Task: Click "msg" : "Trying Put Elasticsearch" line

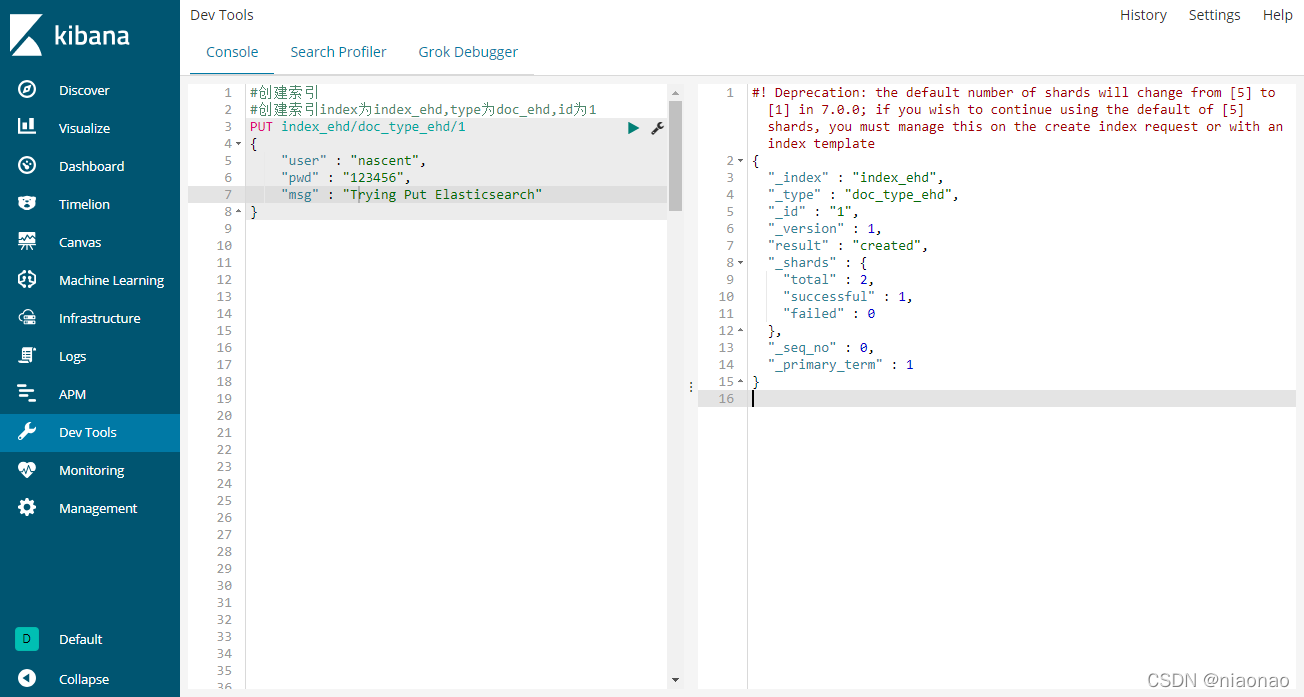Action: pyautogui.click(x=412, y=195)
